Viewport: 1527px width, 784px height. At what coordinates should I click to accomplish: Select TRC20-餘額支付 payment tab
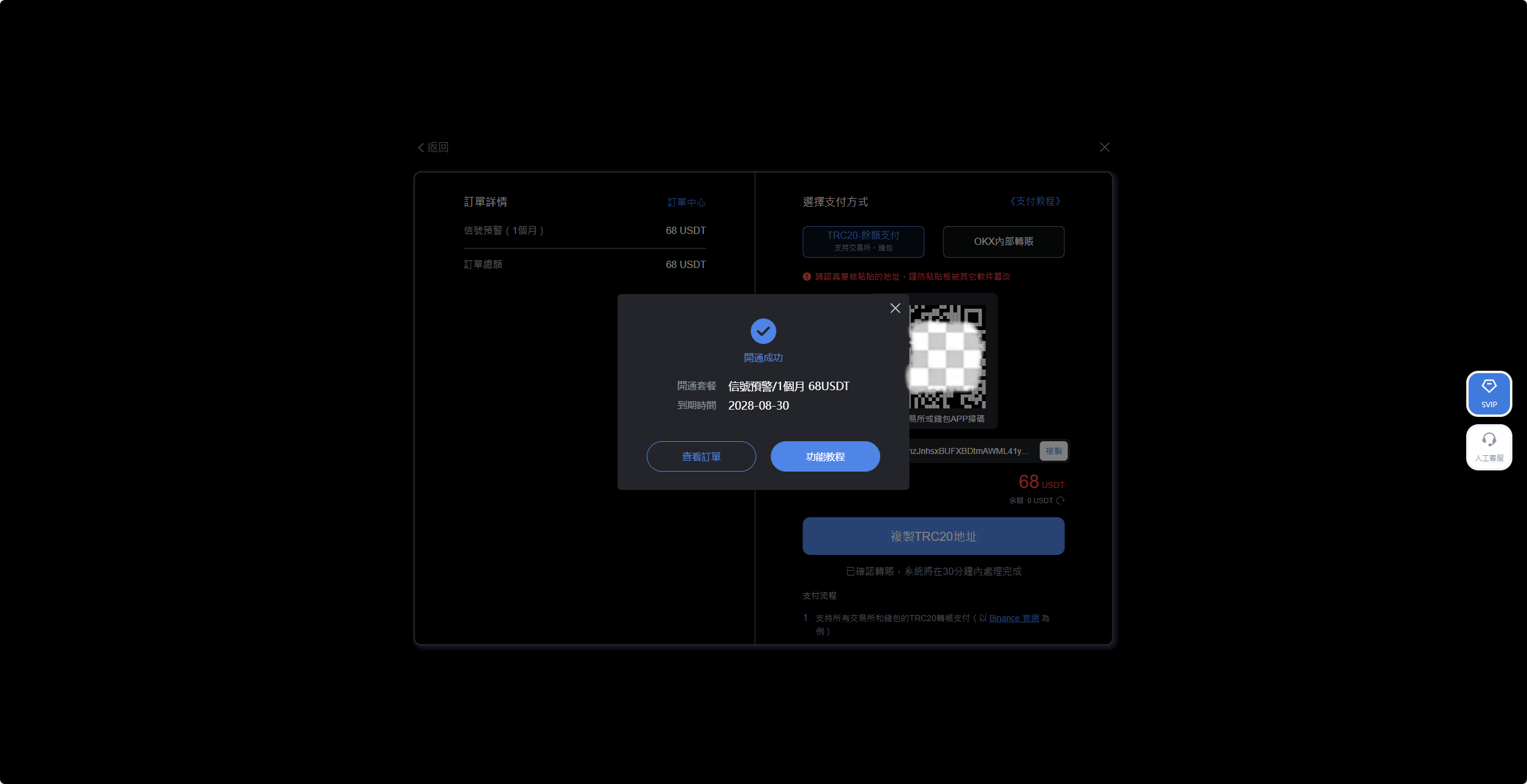863,241
